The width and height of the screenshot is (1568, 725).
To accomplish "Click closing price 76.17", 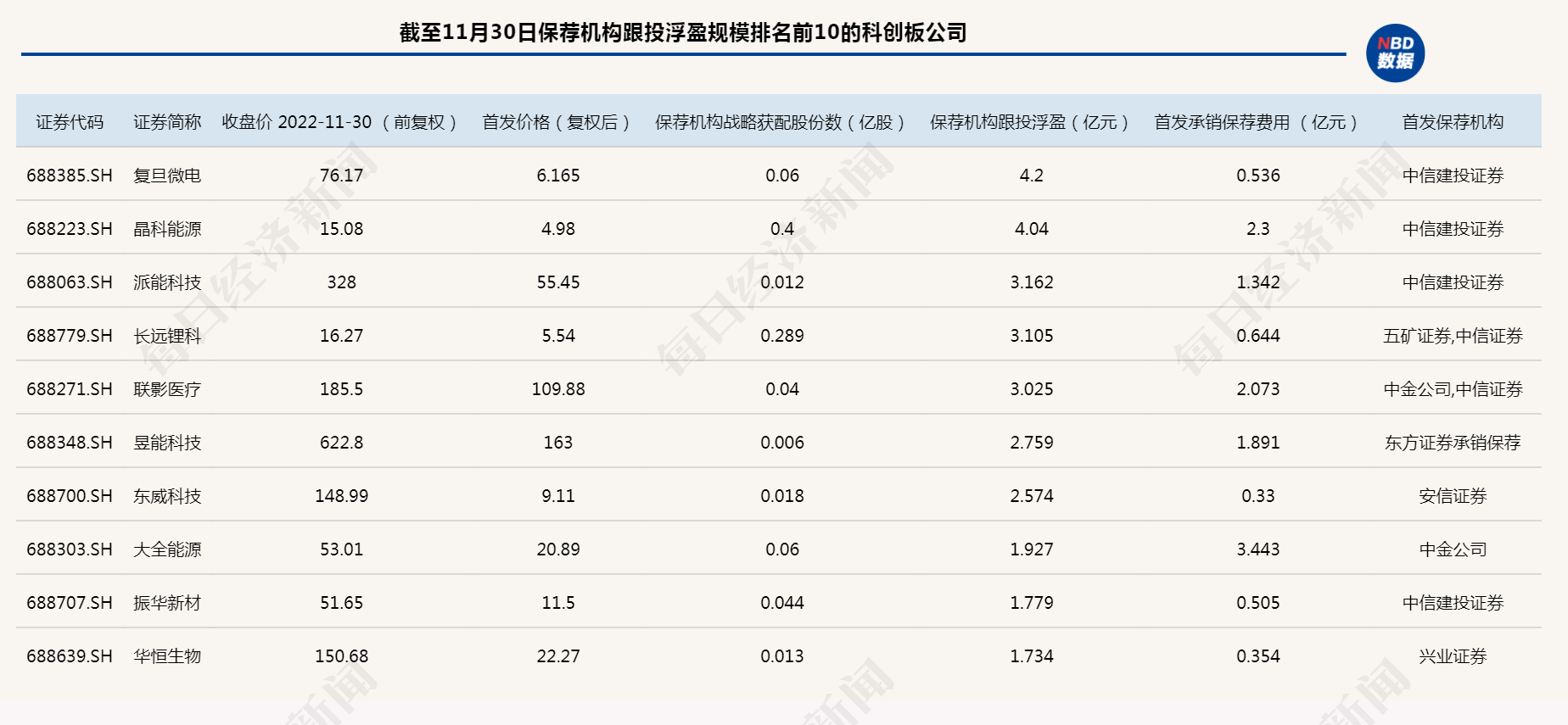I will pos(342,176).
